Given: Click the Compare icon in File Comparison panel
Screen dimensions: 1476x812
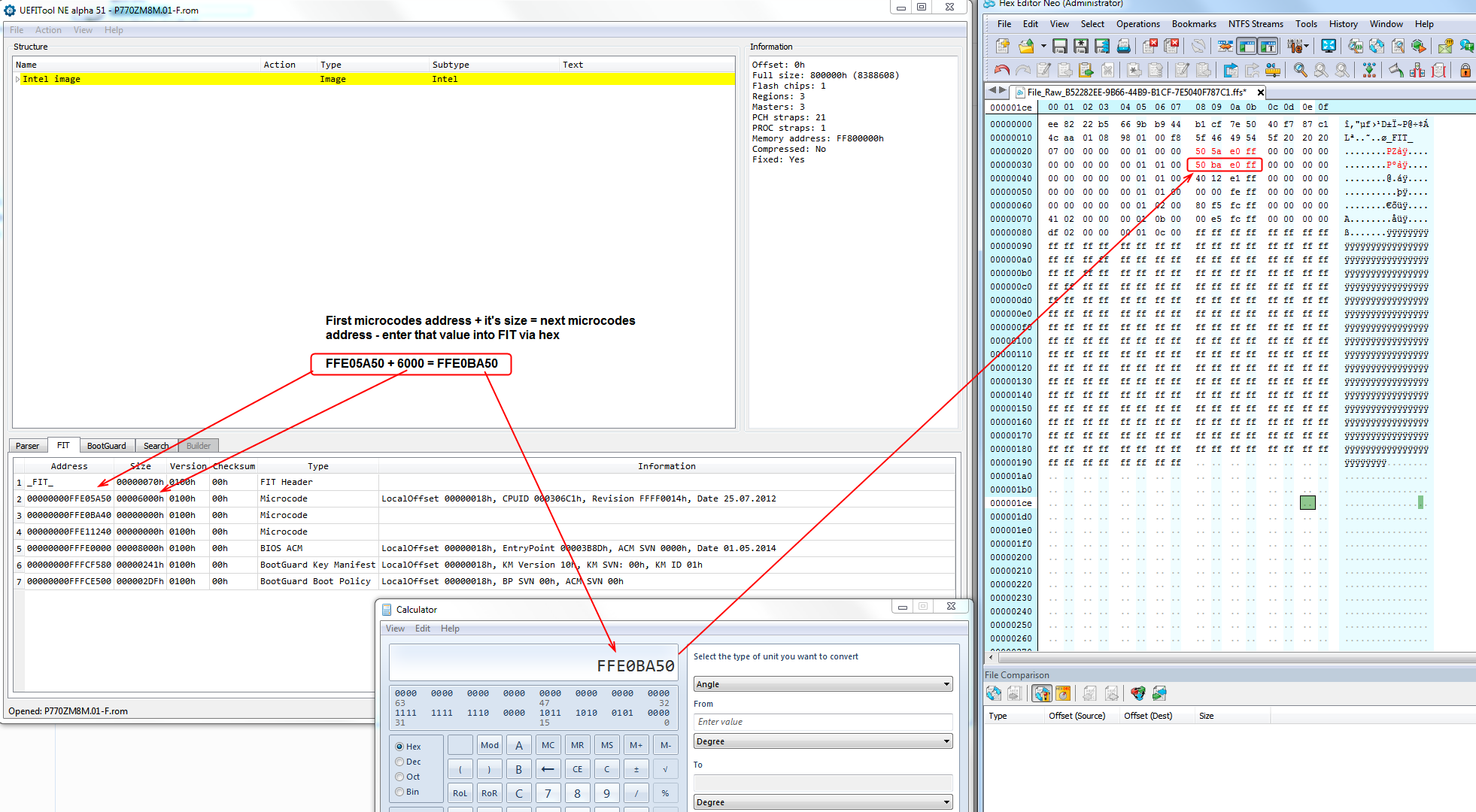Looking at the screenshot, I should pos(994,693).
